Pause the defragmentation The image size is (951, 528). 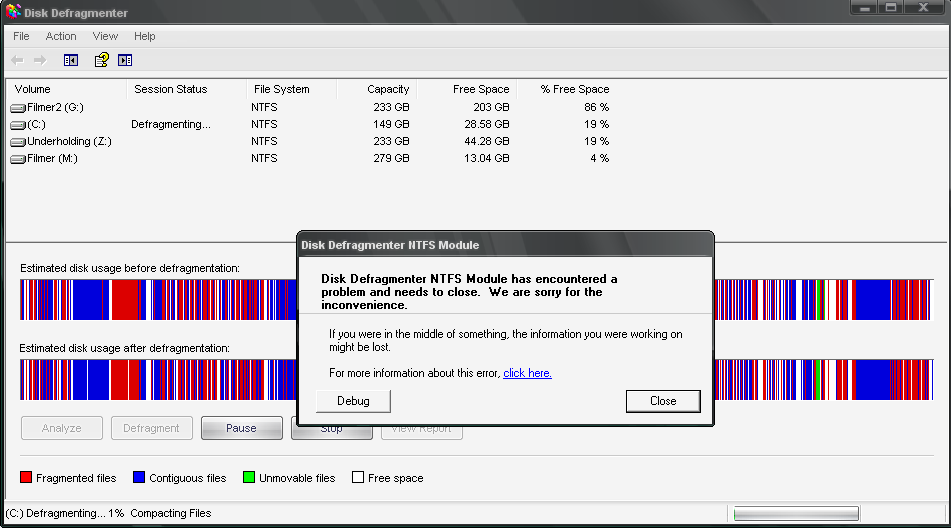tap(241, 428)
